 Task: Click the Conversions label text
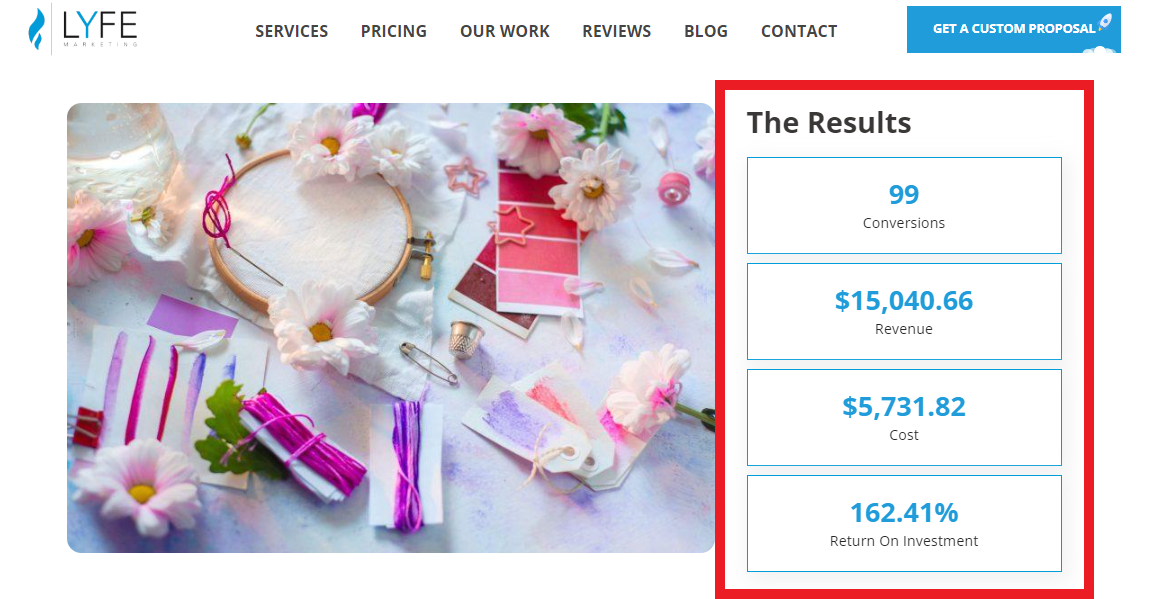(904, 223)
